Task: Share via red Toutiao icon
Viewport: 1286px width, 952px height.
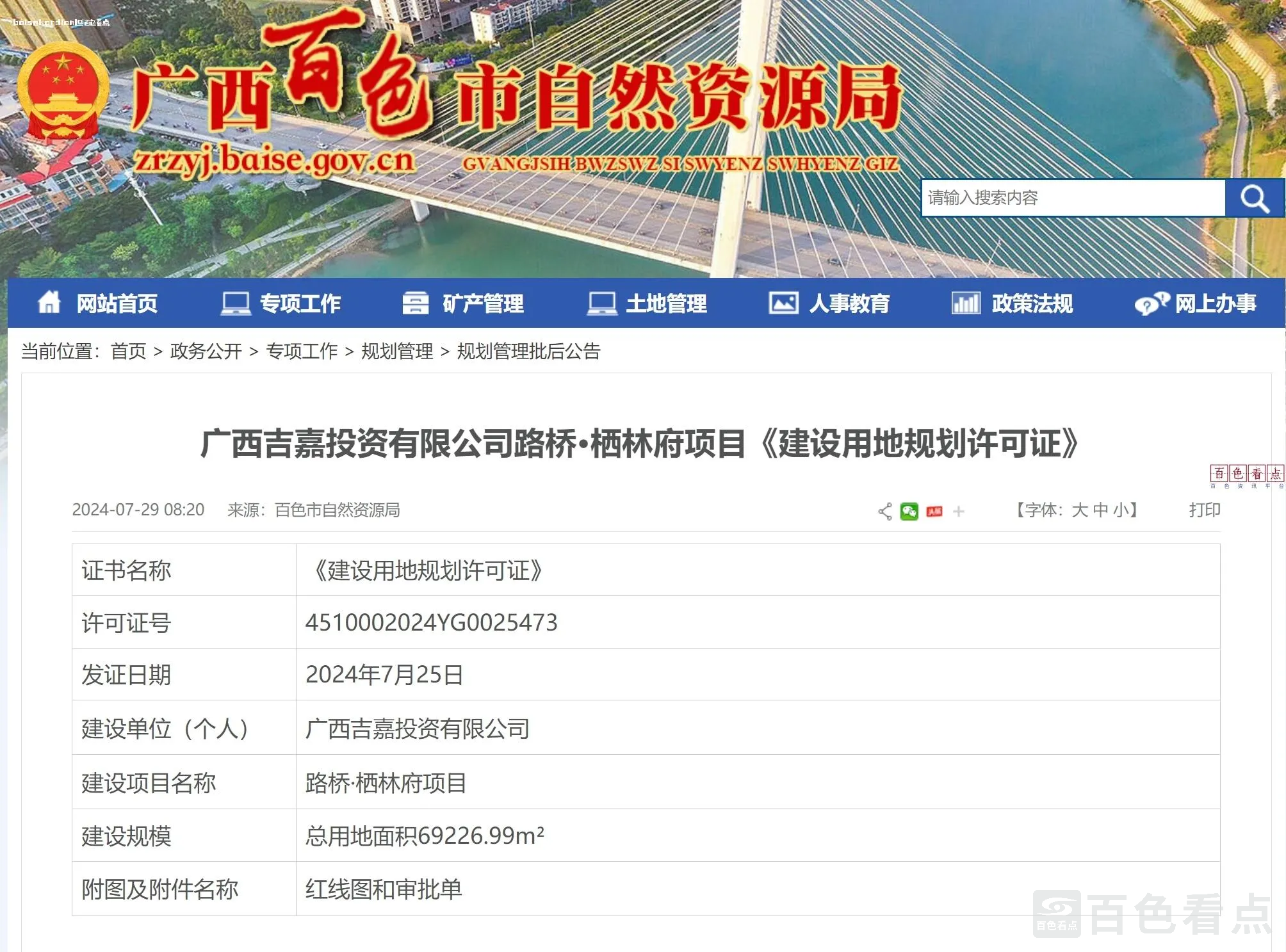Action: point(934,511)
